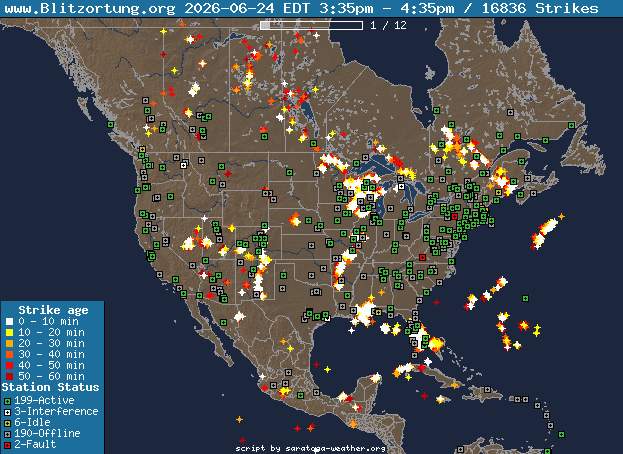Click the green station on the Pacific coast island west of Canada
The image size is (623, 454).
pyautogui.click(x=110, y=125)
